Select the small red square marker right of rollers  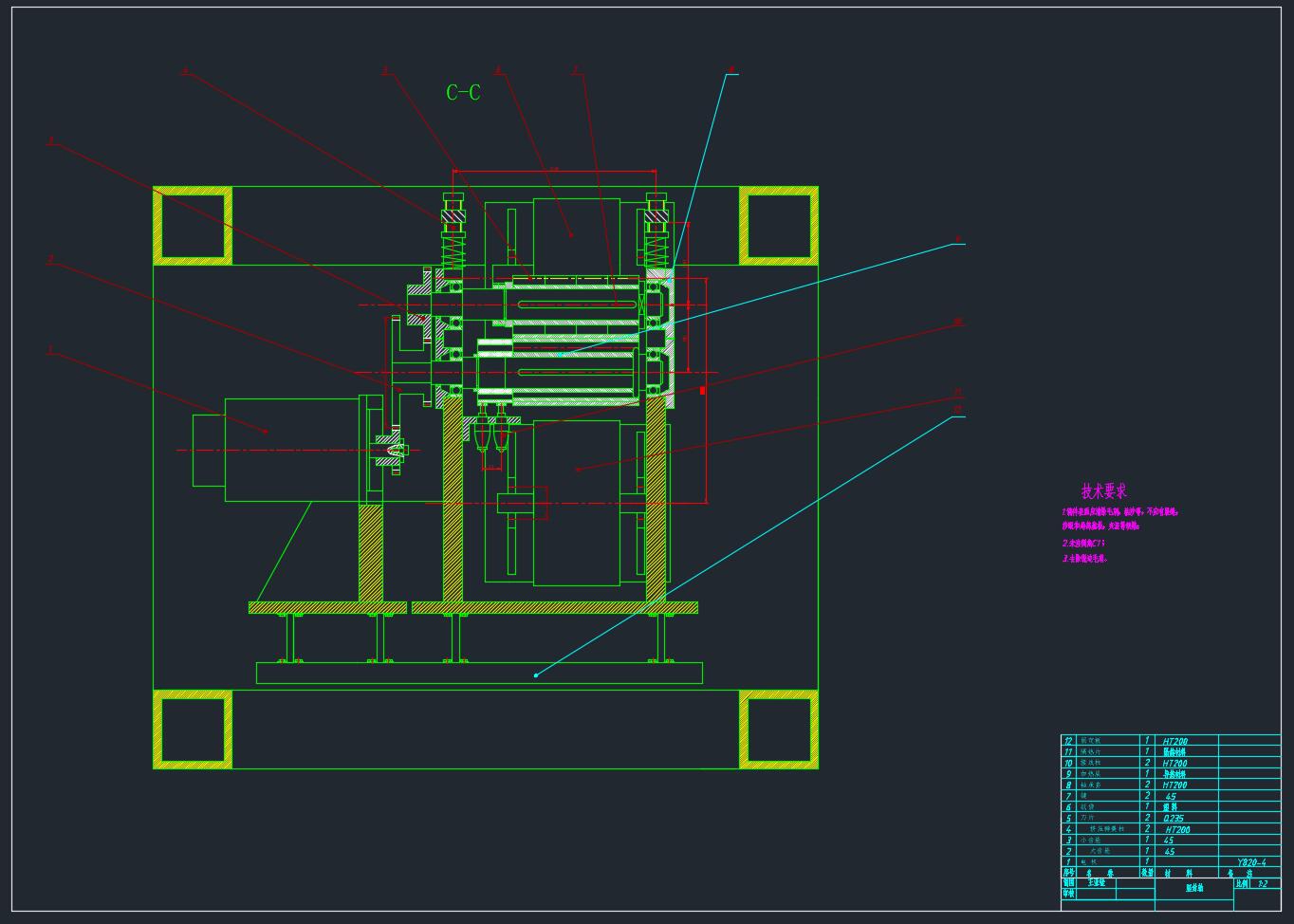tap(703, 390)
